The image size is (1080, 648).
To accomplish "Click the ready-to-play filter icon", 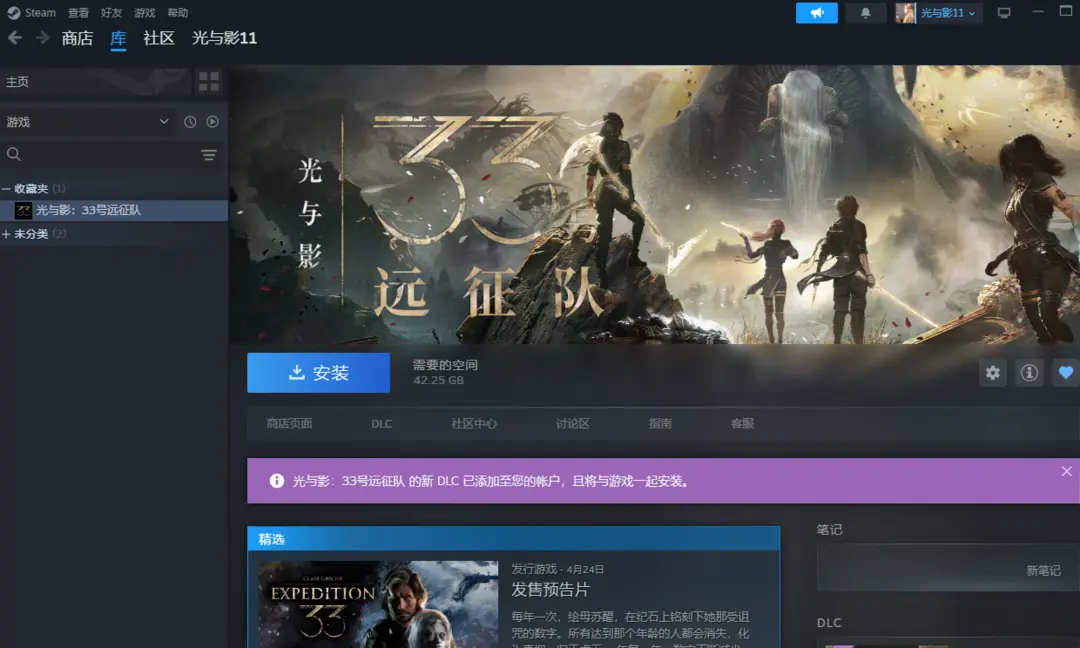I will tap(212, 122).
